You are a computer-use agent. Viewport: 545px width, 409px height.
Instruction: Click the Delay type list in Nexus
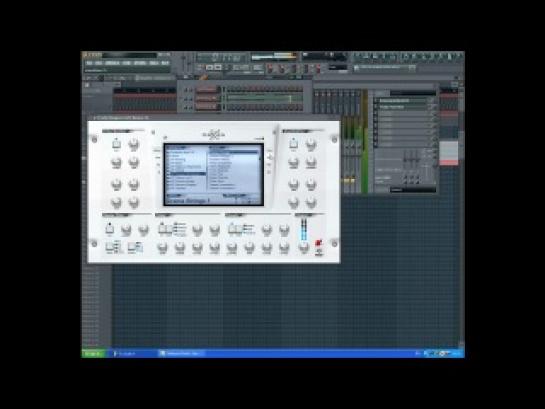pyautogui.click(x=180, y=228)
